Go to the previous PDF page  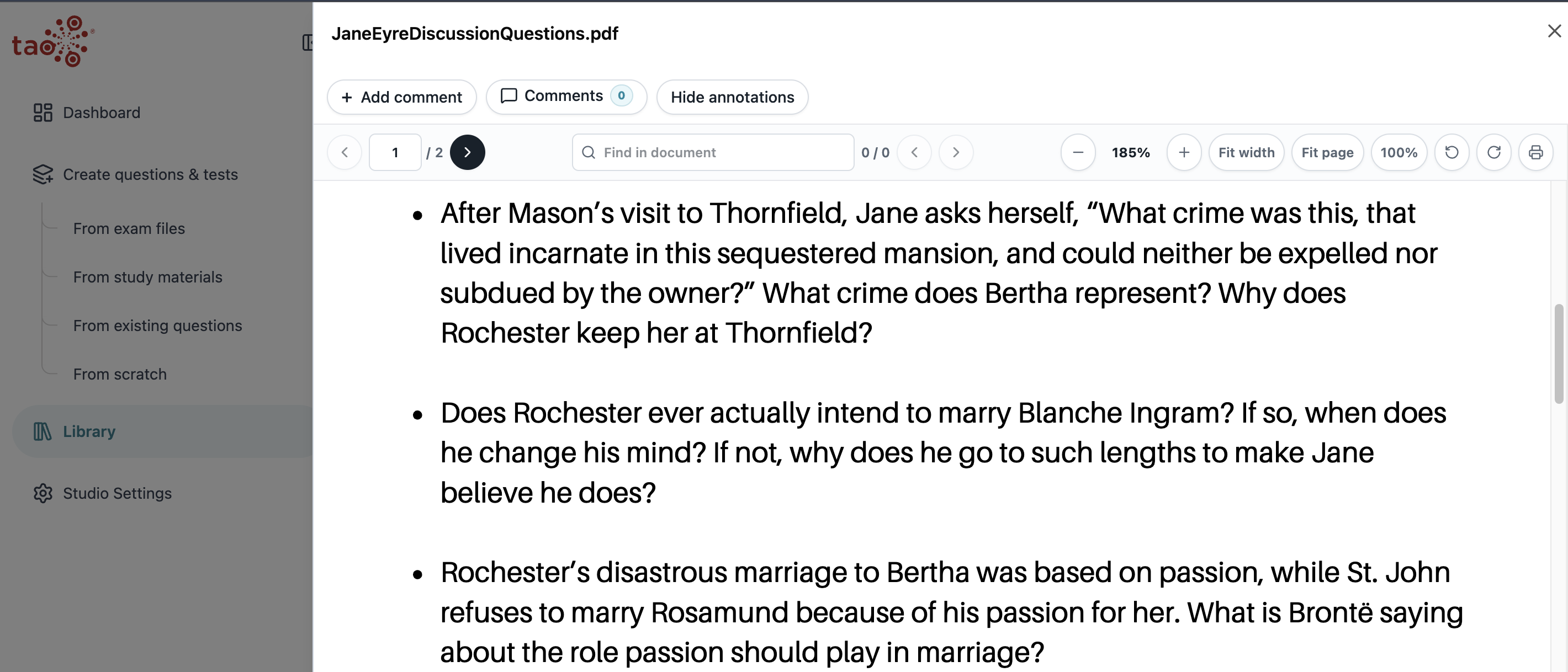[x=345, y=152]
